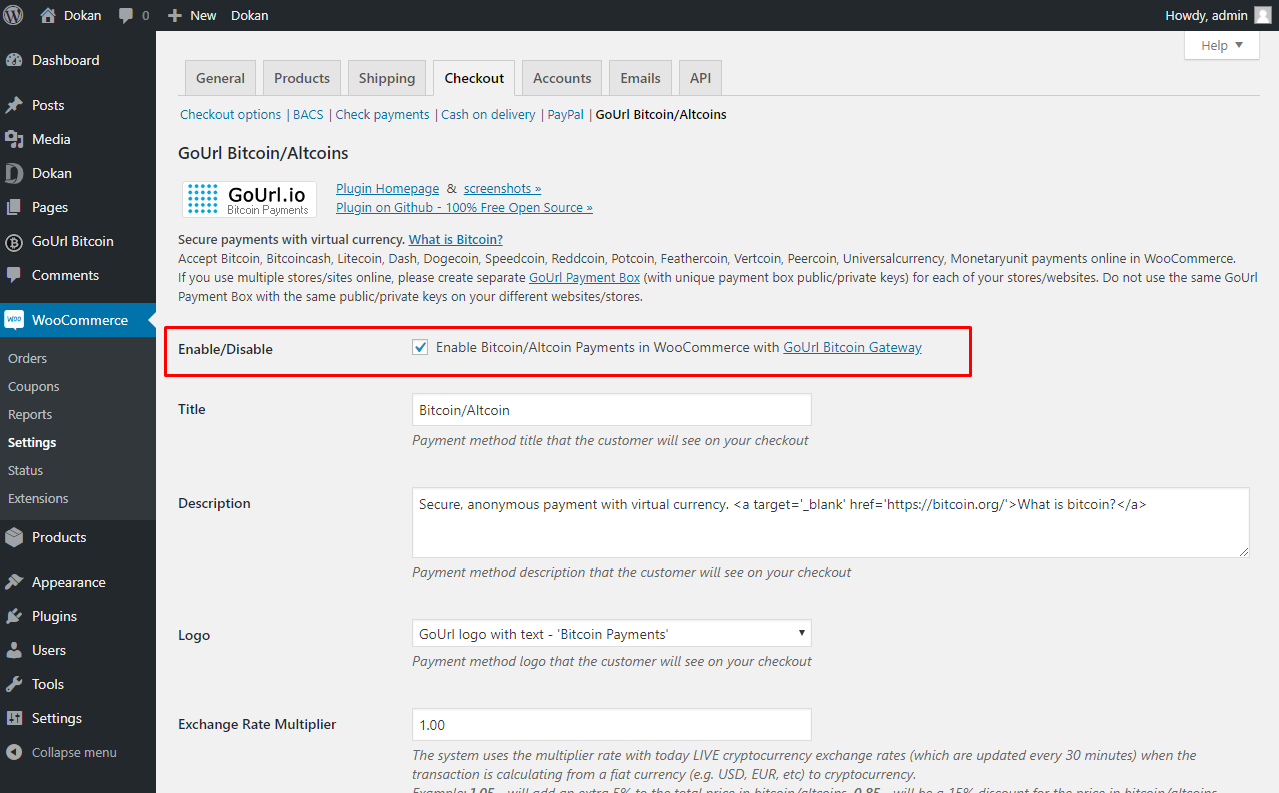Screen dimensions: 1279x793
Task: Open the Checkout options sub-link
Action: [230, 115]
